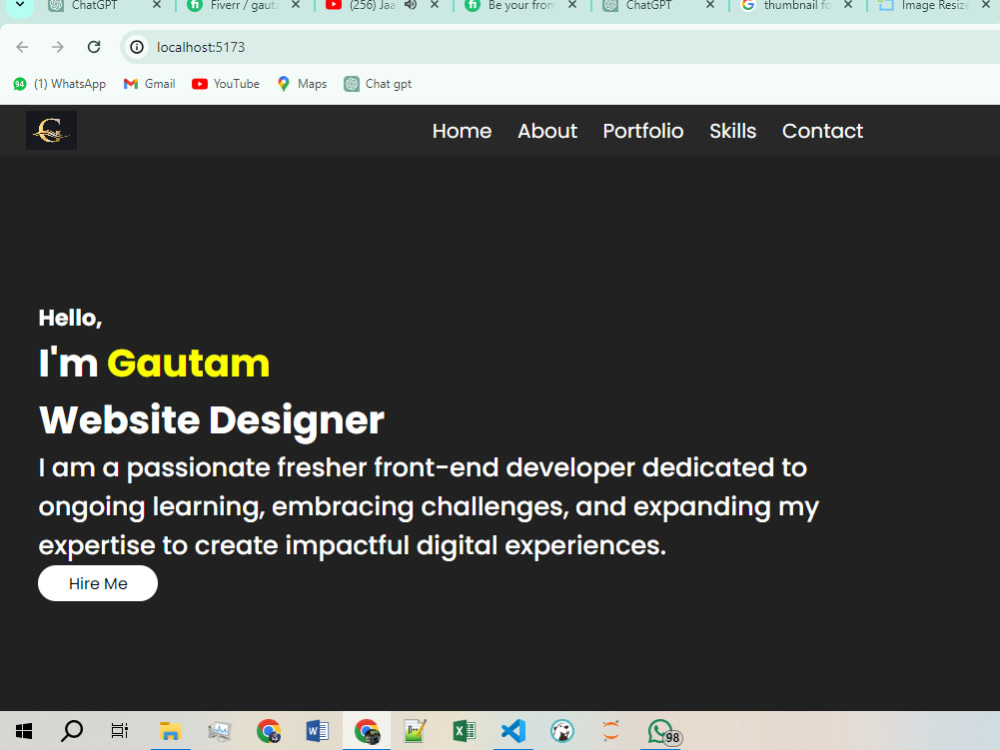
Task: Click the Hello, greeting text
Action: click(70, 318)
